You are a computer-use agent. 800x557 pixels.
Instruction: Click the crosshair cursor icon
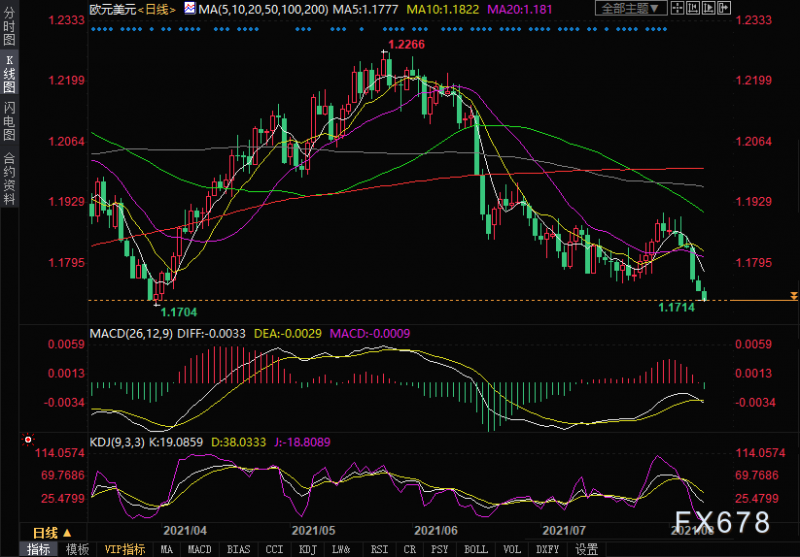point(678,8)
